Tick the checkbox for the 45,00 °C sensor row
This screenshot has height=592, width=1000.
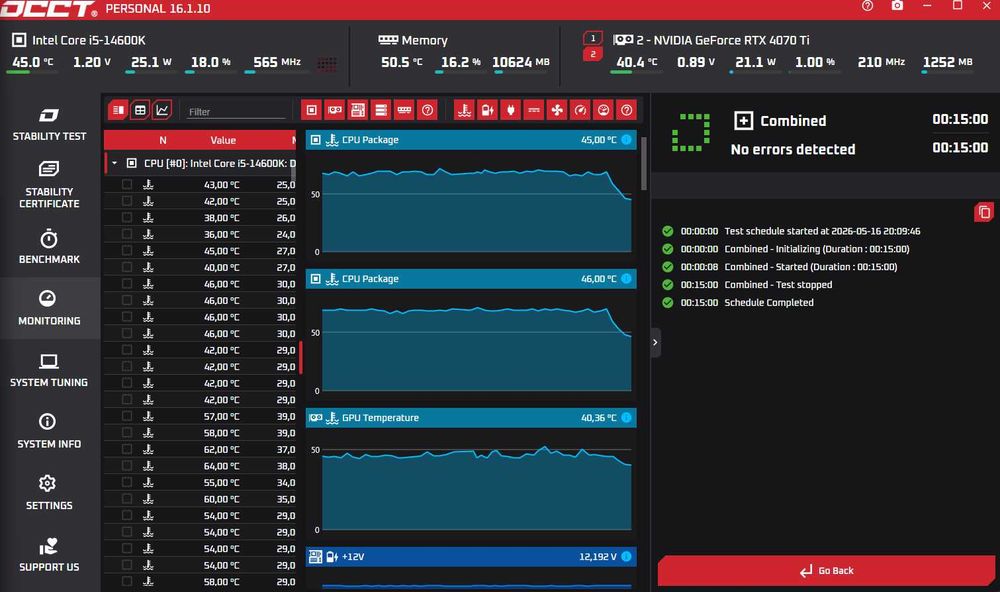point(127,251)
